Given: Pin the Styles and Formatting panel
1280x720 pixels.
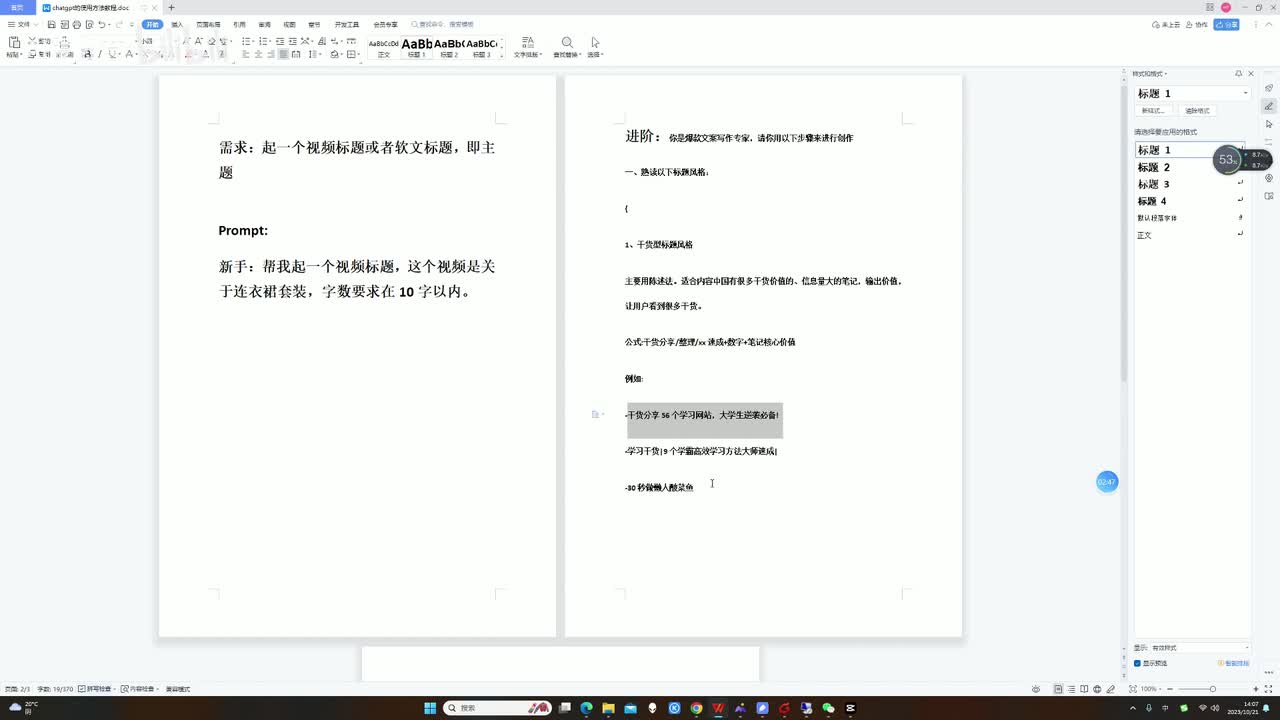Looking at the screenshot, I should click(x=1238, y=73).
